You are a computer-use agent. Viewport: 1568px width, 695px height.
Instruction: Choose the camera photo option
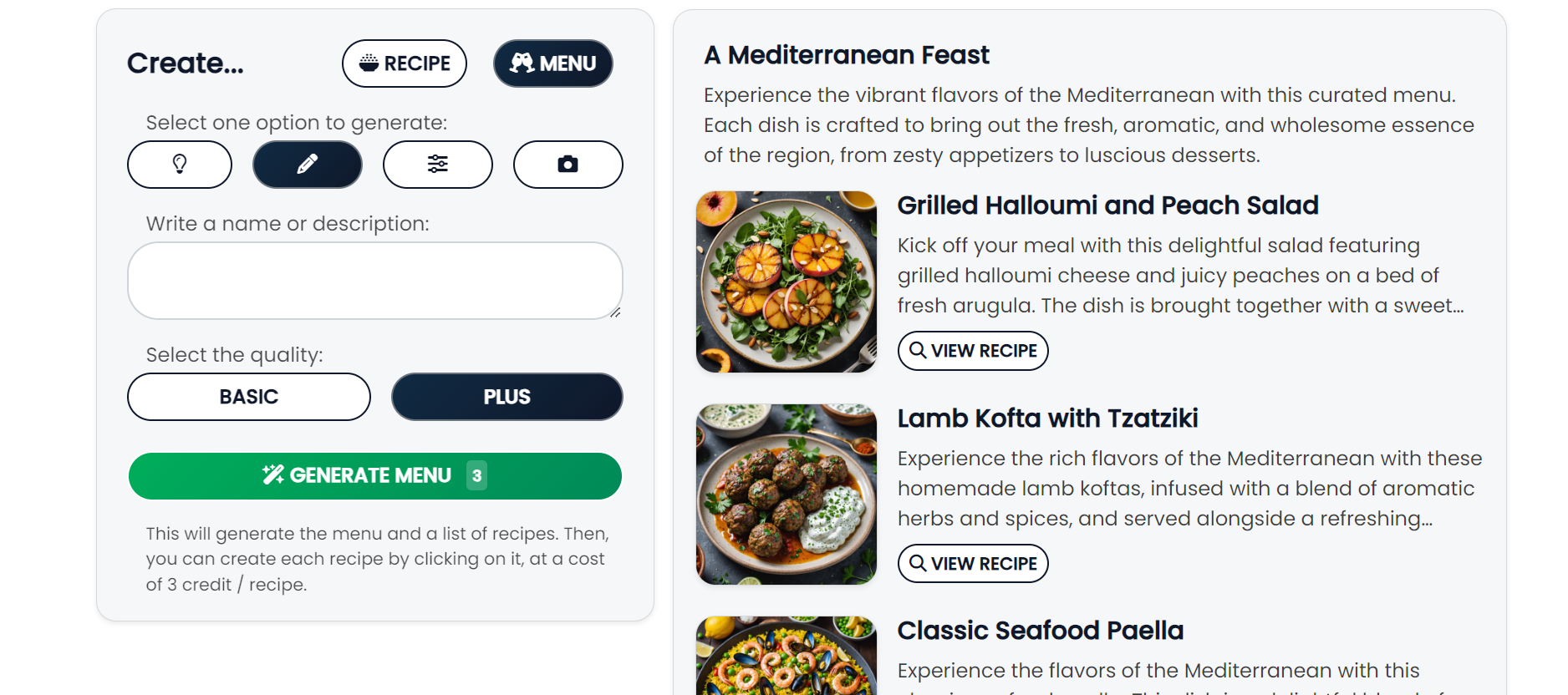tap(568, 165)
